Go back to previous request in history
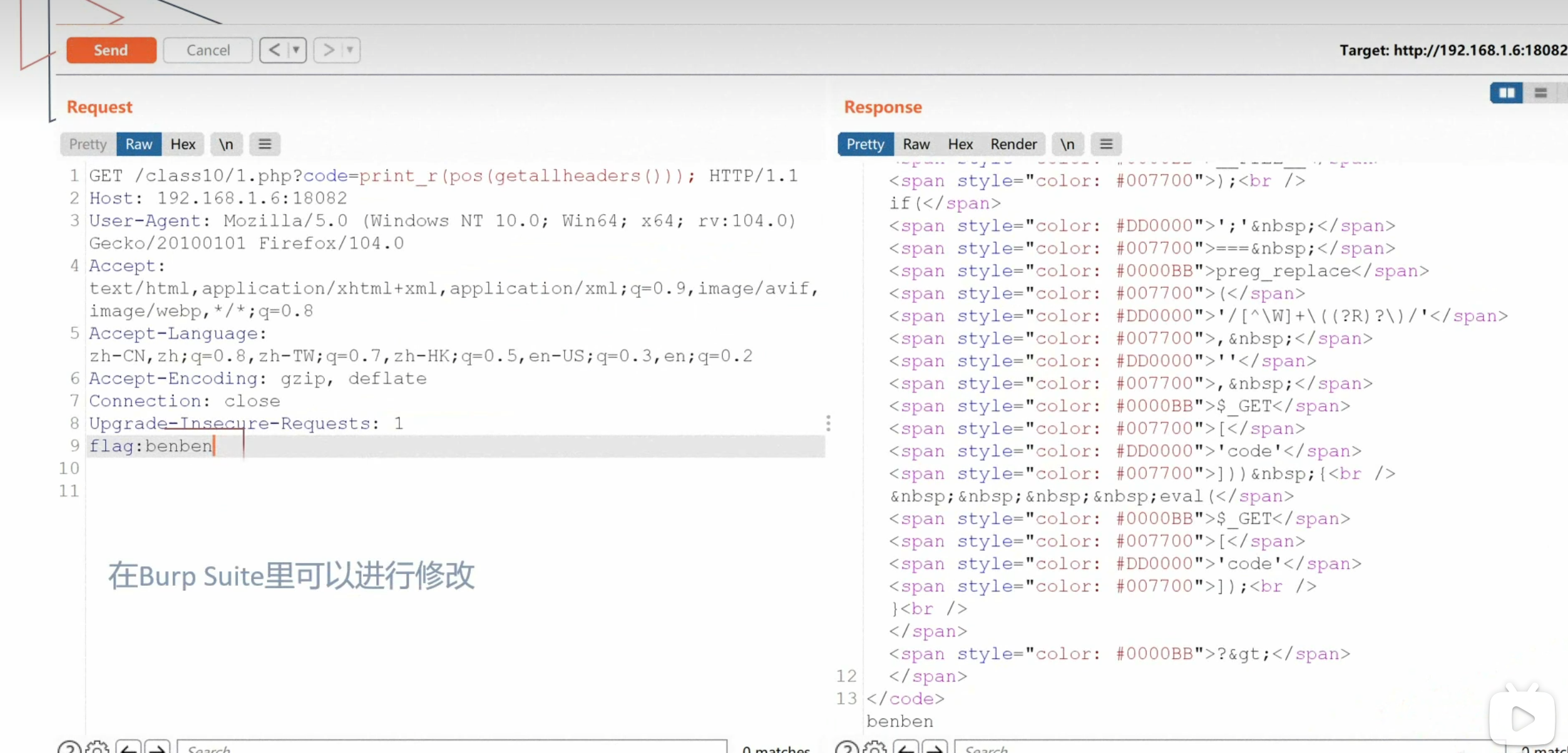Viewport: 1568px width, 753px height. point(274,50)
